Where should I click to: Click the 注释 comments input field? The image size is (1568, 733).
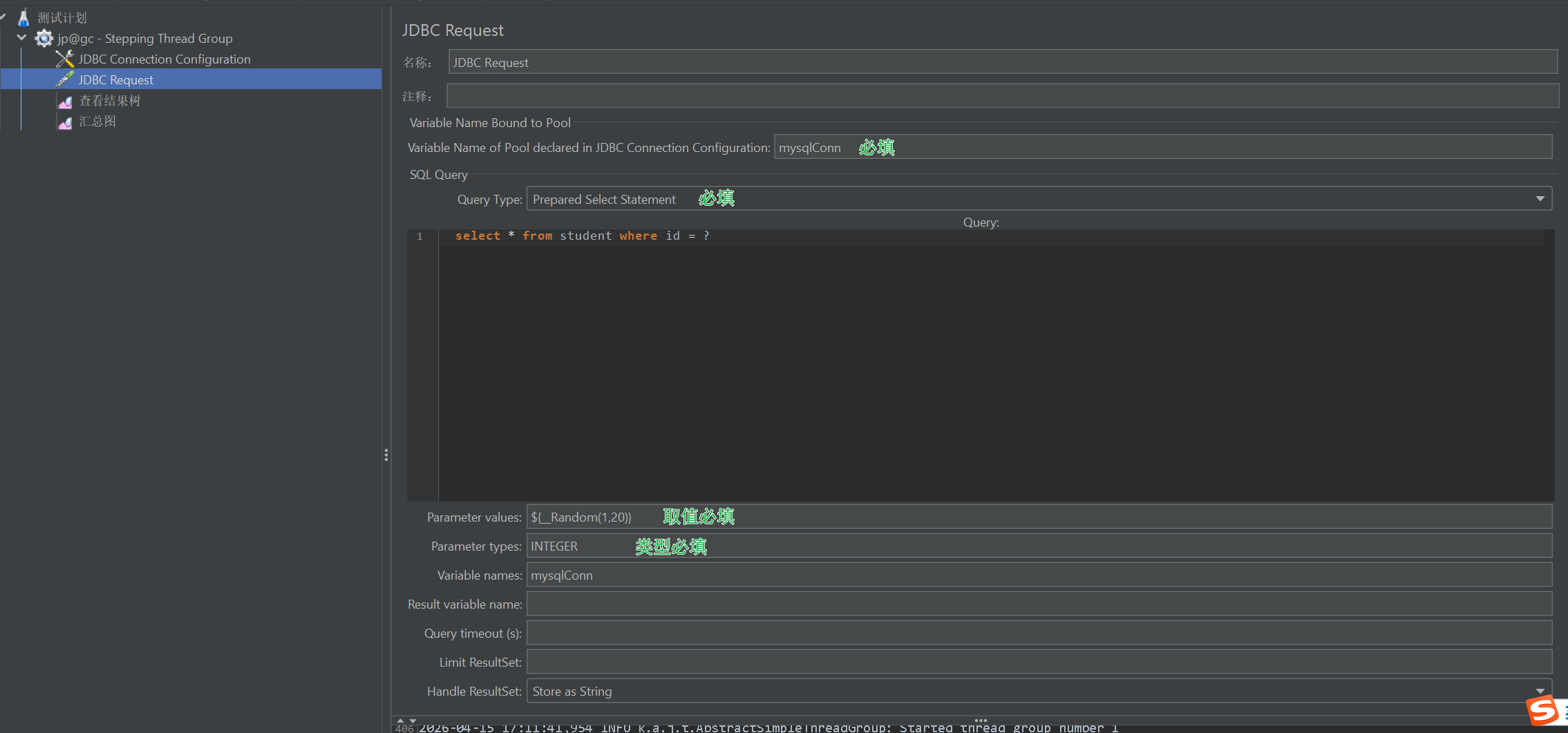[1003, 96]
